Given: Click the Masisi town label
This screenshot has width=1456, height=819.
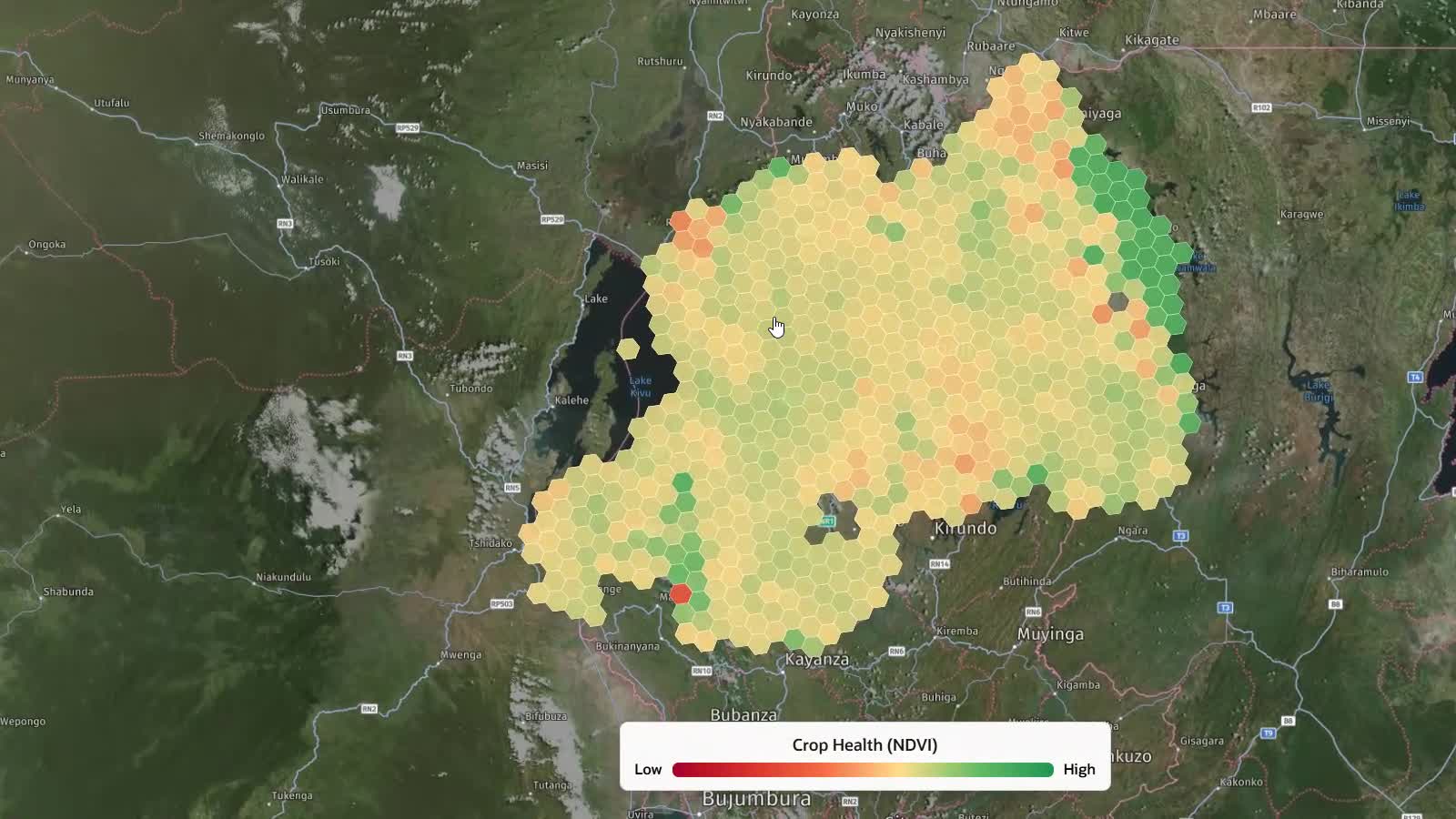Looking at the screenshot, I should click(x=532, y=166).
